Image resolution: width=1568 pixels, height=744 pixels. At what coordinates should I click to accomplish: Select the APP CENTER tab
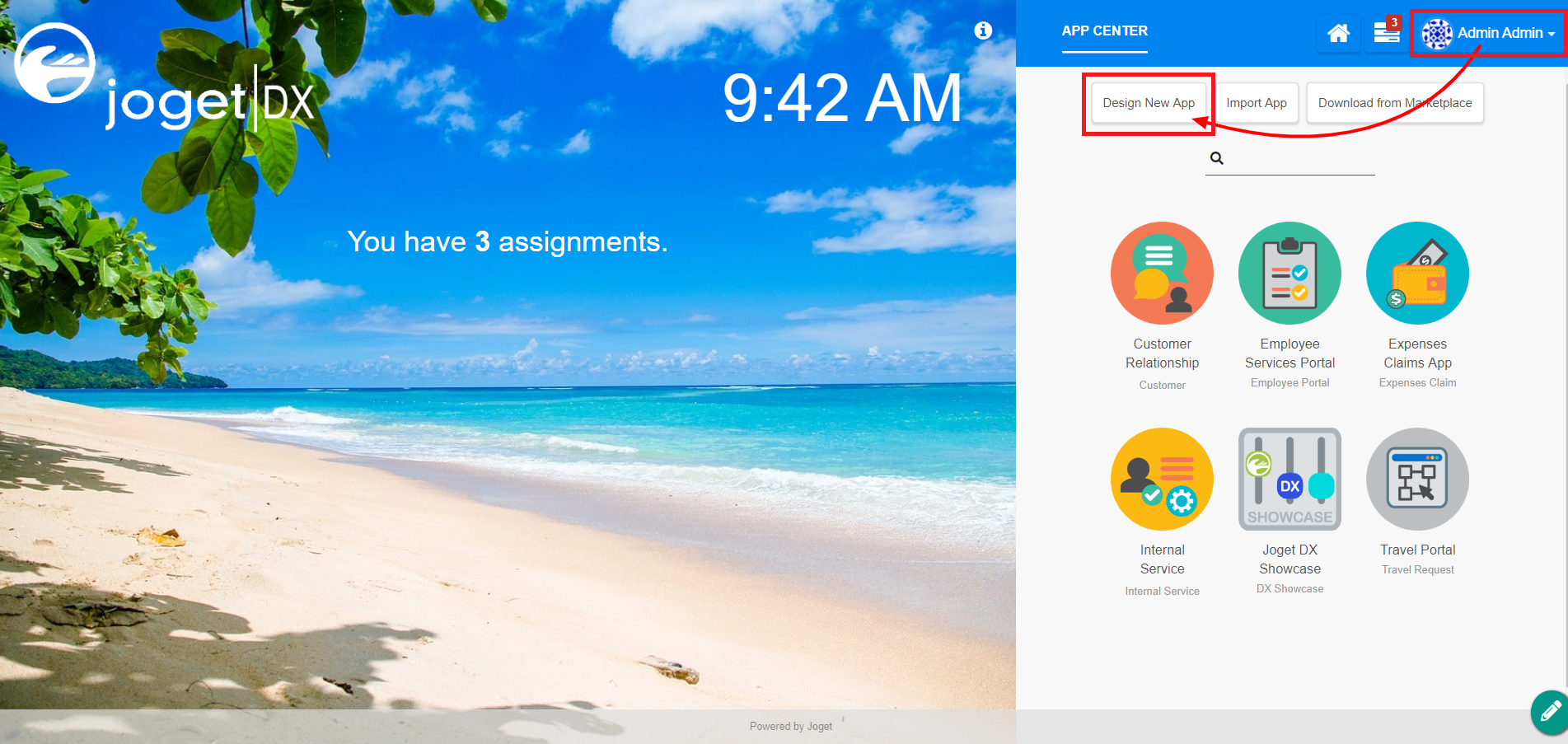click(x=1104, y=31)
